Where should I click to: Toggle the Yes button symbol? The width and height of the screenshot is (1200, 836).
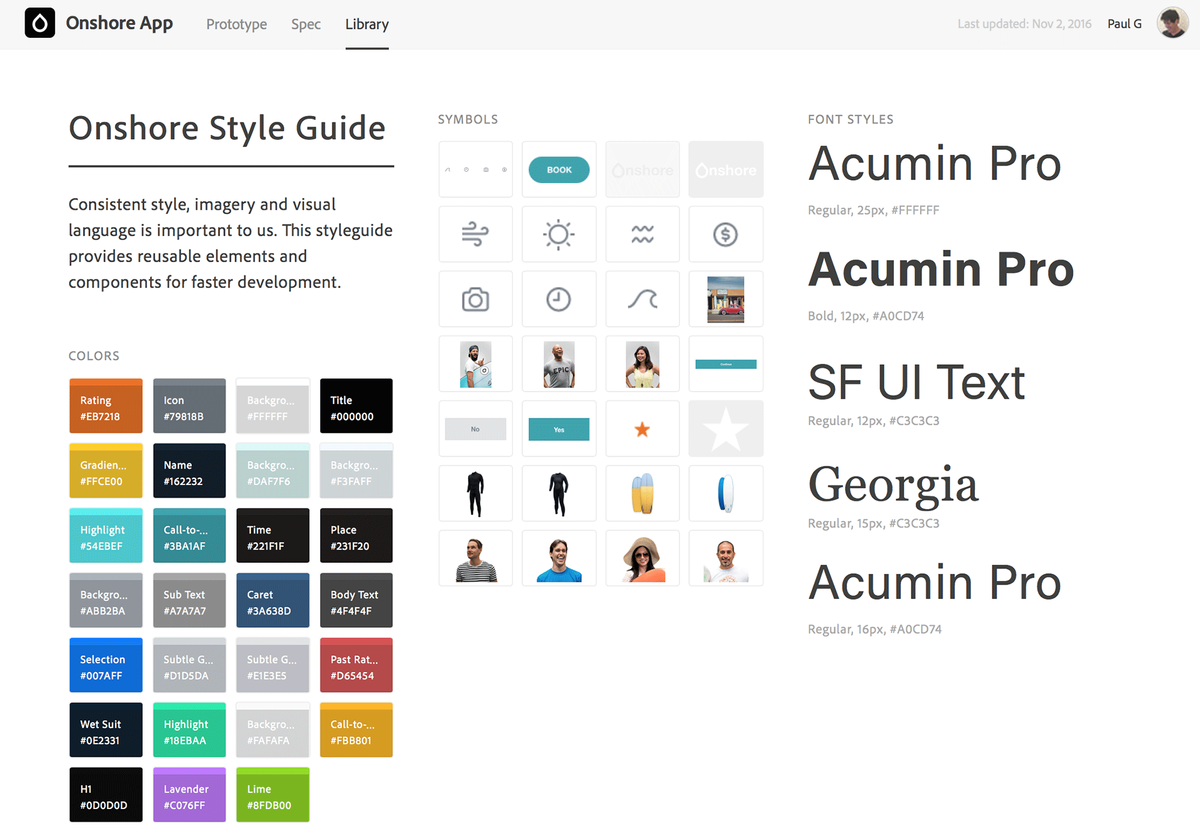559,428
